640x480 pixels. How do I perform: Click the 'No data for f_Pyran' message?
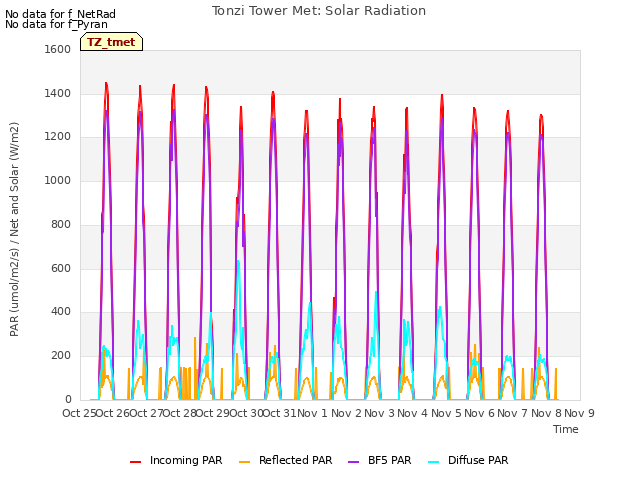[x=56, y=24]
